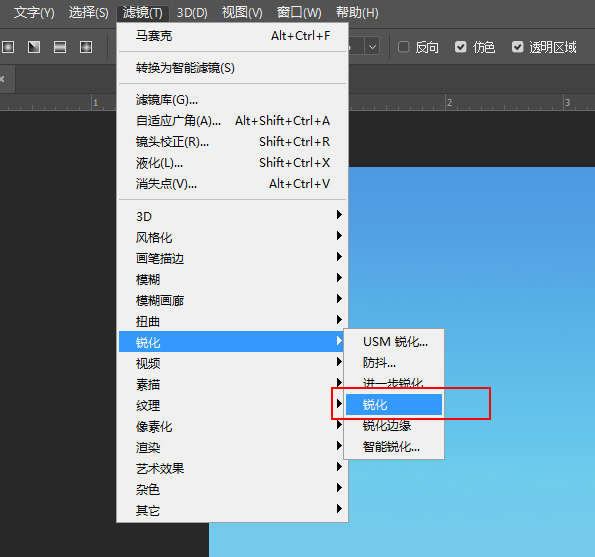The height and width of the screenshot is (557, 595).
Task: Expand the 3D filter submenu
Action: point(233,216)
